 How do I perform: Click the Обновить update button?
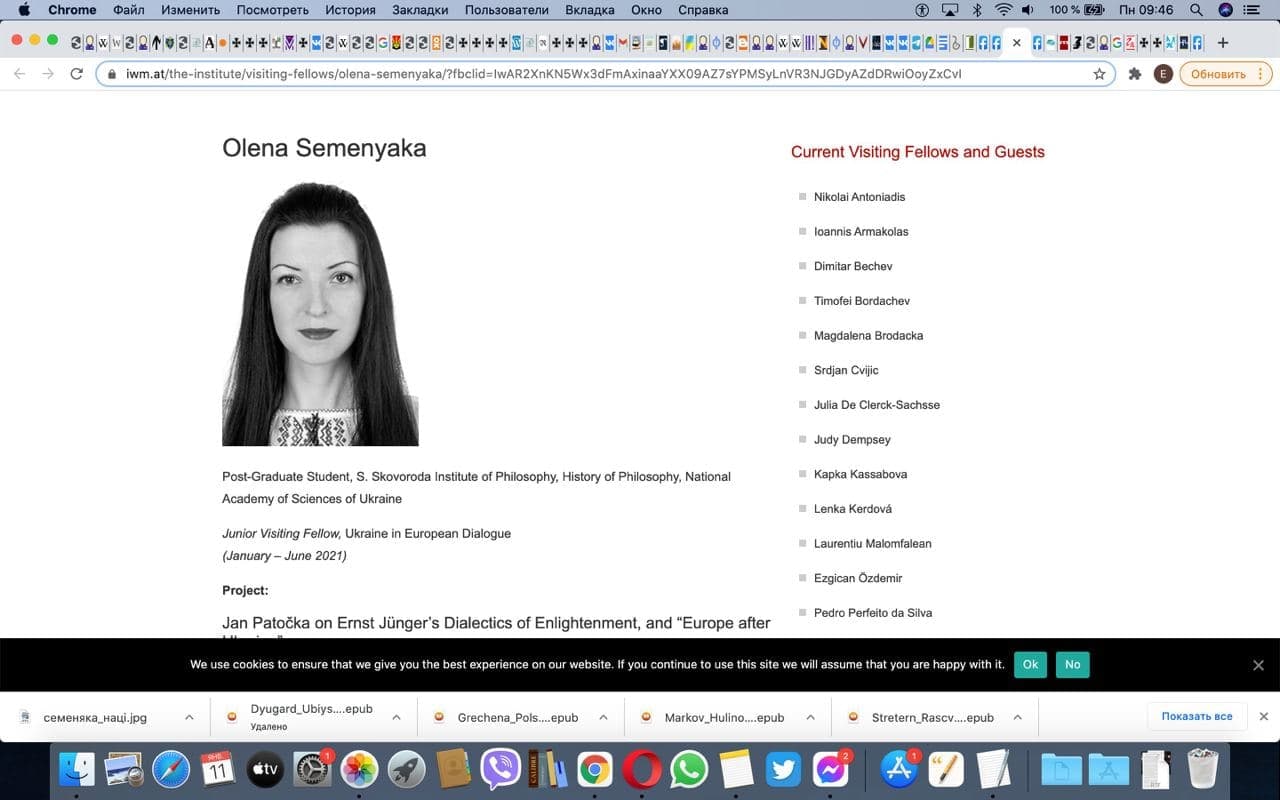click(1225, 74)
